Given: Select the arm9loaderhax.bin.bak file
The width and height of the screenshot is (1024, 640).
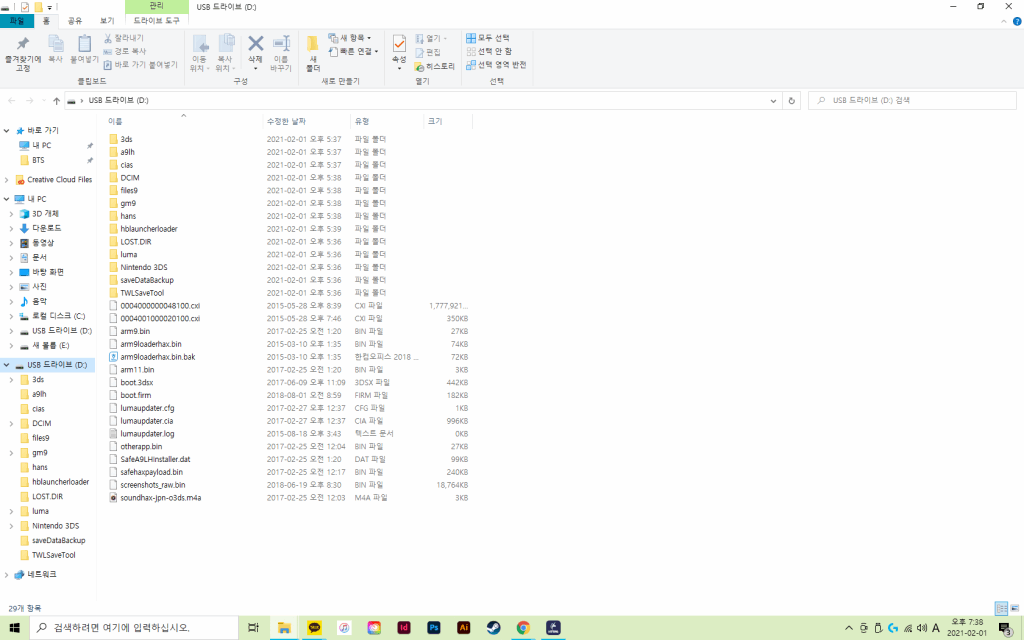Looking at the screenshot, I should coord(157,357).
